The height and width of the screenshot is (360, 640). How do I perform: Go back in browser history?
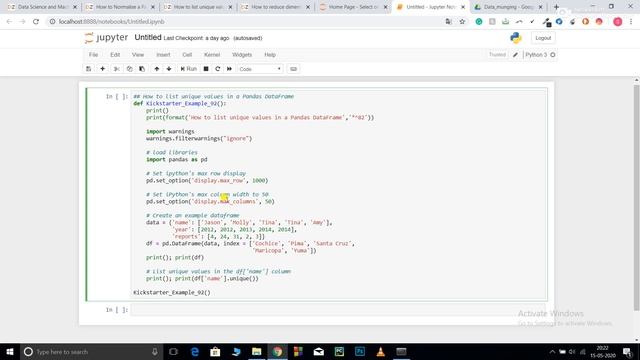coord(9,22)
